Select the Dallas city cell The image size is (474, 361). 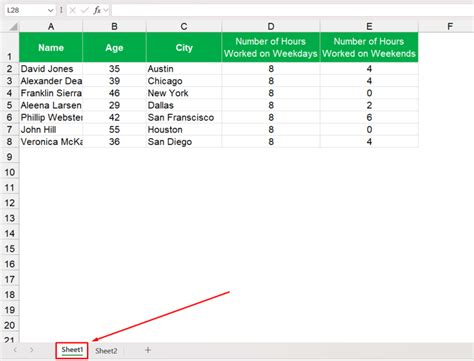click(184, 105)
